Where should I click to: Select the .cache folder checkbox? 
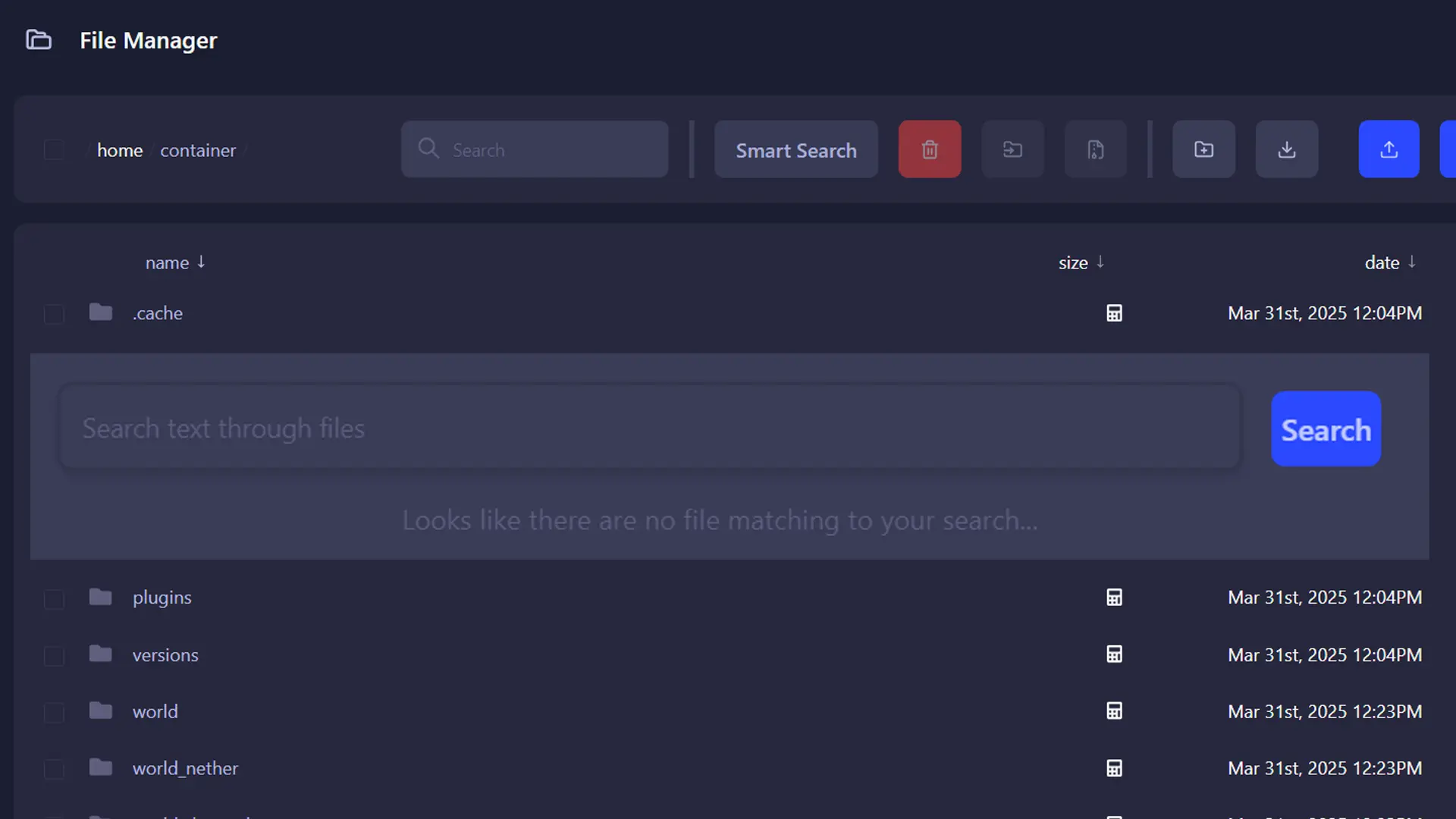(54, 314)
